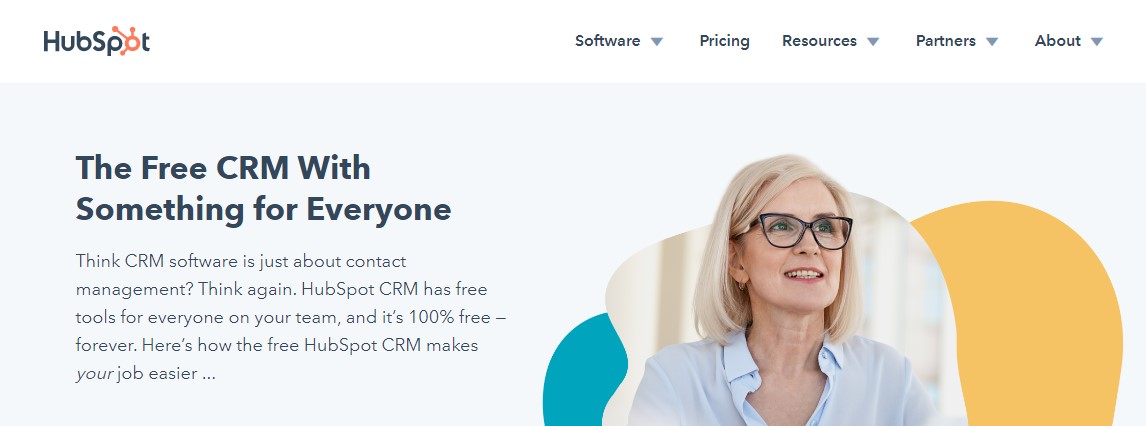1146x426 pixels.
Task: Open the Partners menu
Action: [x=946, y=41]
